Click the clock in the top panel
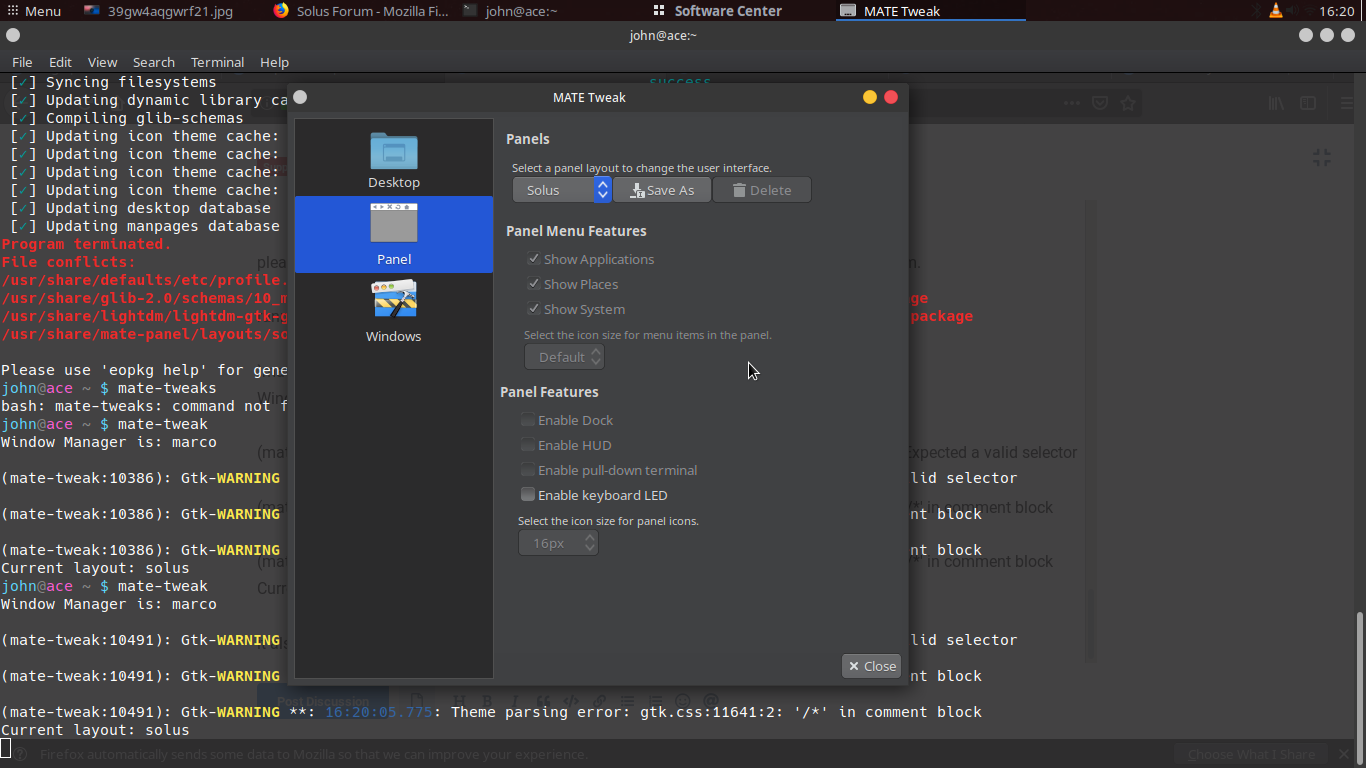The image size is (1366, 768). (1336, 11)
